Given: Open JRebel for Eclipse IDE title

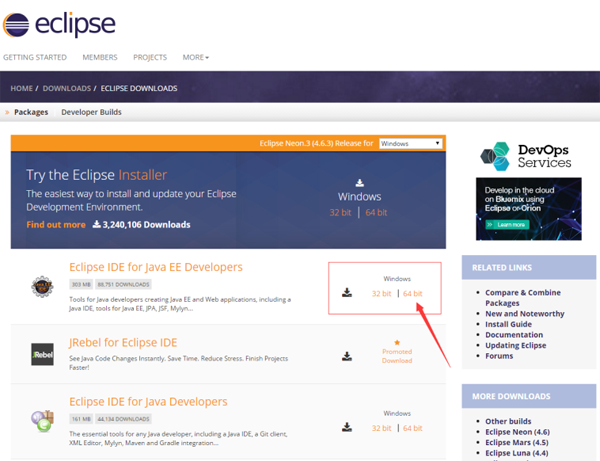Looking at the screenshot, I should [x=123, y=342].
